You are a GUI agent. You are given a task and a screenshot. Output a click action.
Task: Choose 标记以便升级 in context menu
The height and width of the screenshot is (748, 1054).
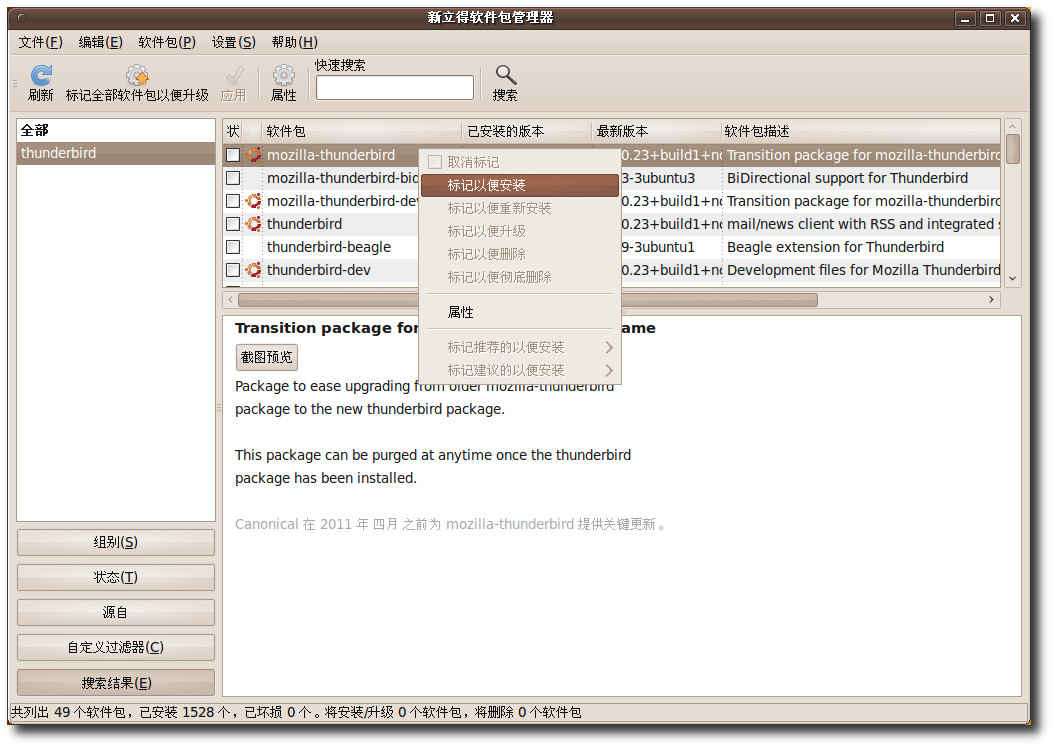[520, 231]
